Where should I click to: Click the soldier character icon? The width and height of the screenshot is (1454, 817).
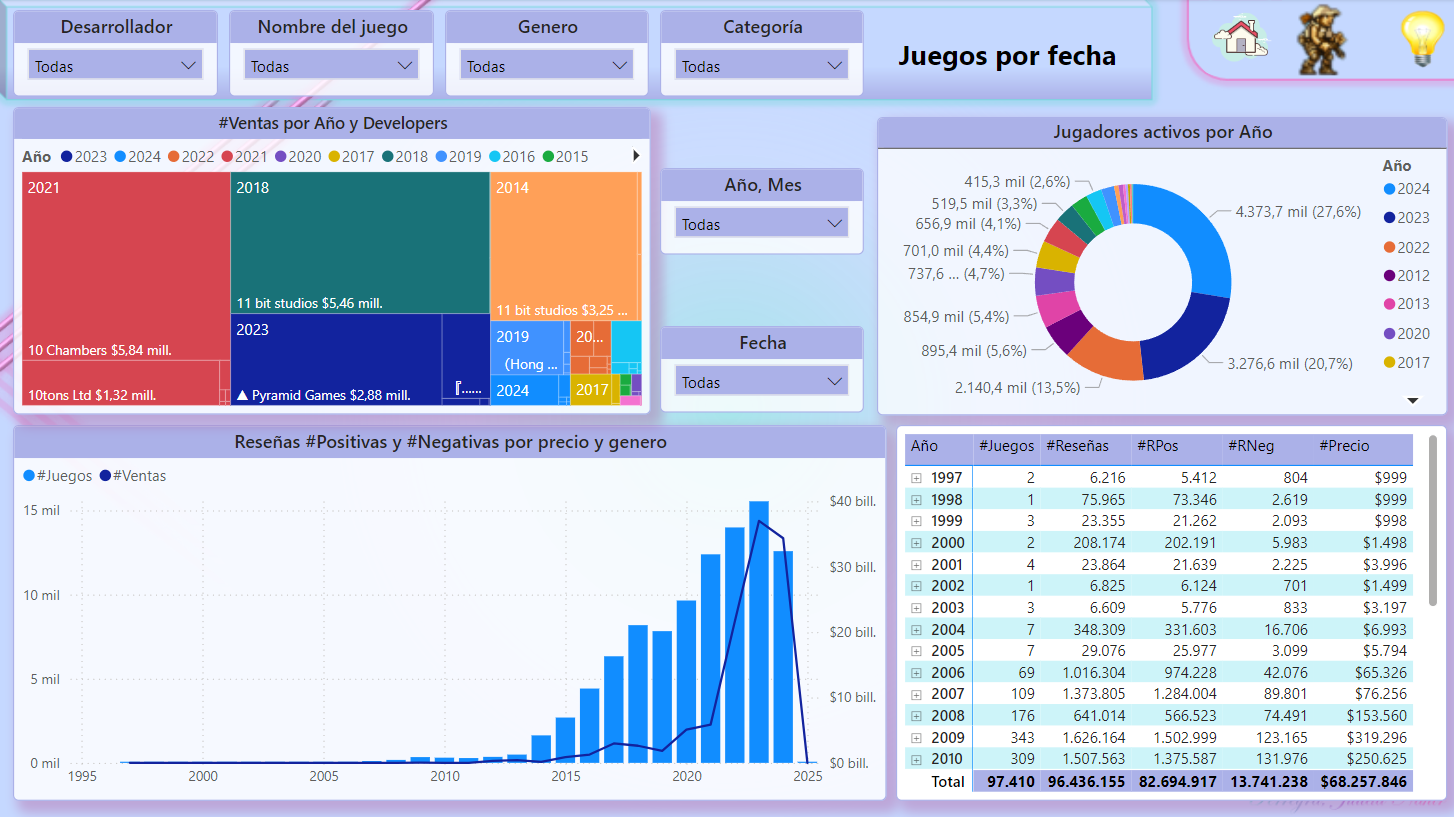tap(1321, 41)
